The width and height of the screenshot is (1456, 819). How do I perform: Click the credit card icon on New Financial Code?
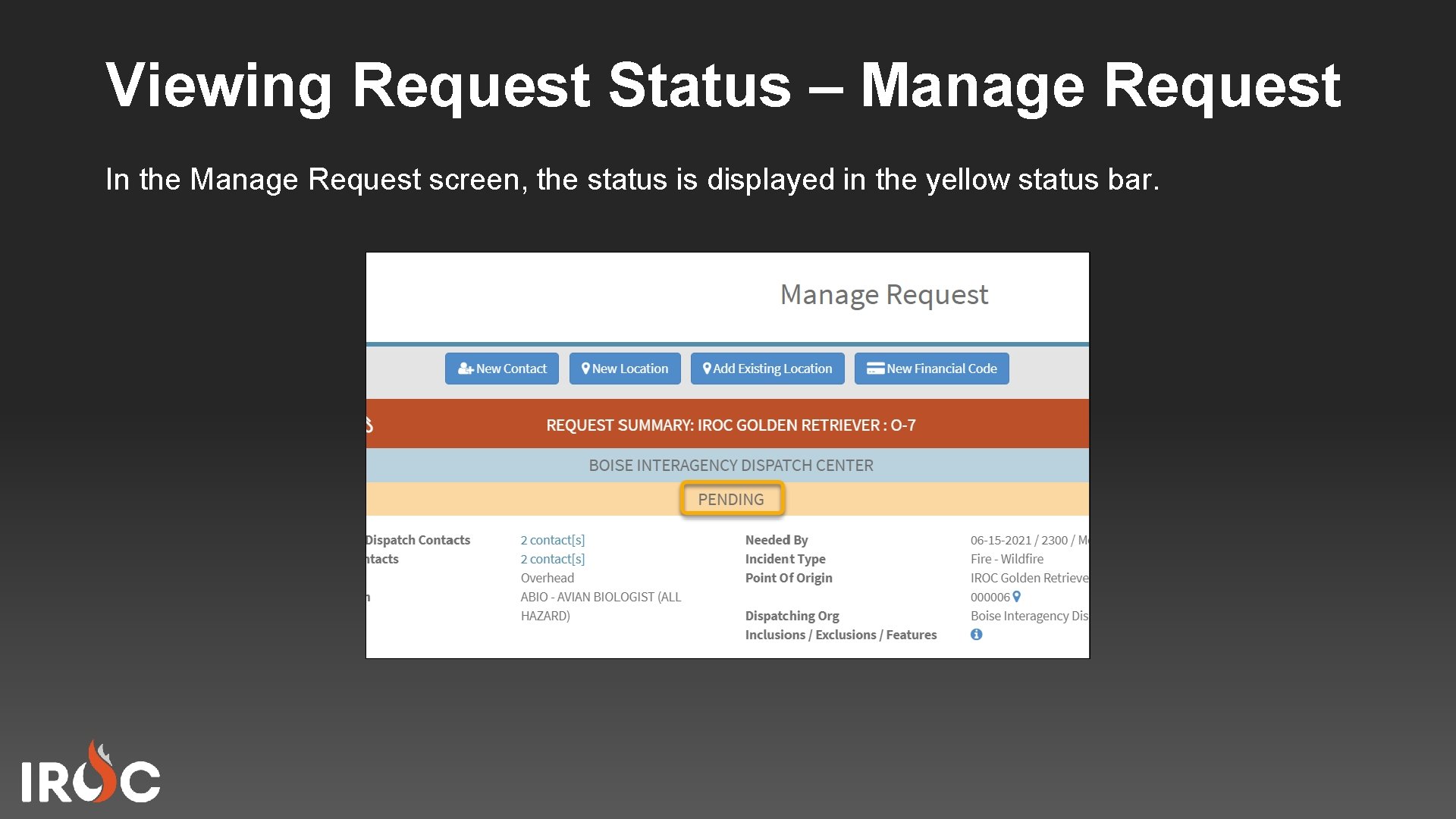point(874,369)
